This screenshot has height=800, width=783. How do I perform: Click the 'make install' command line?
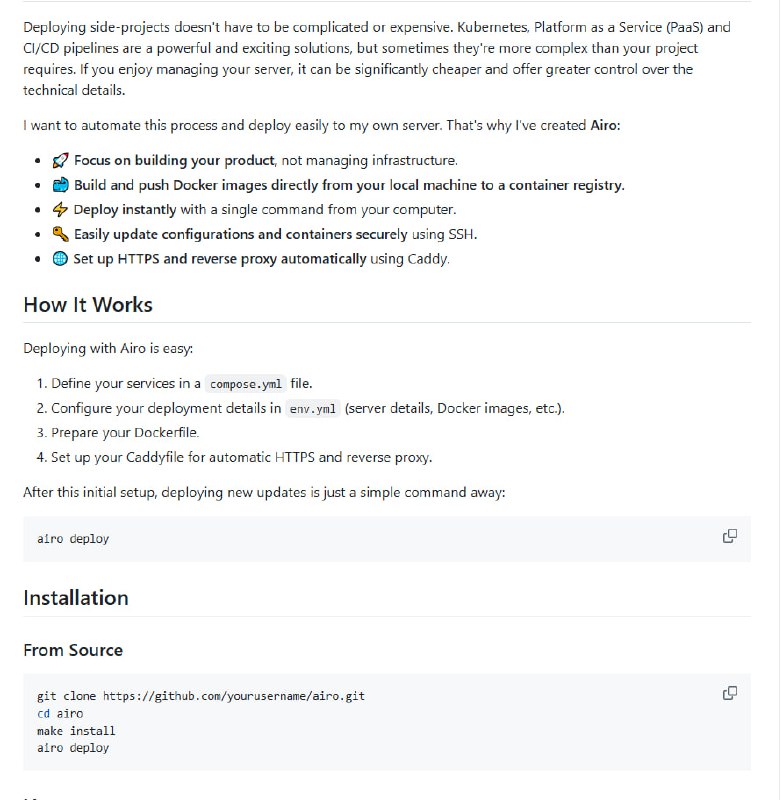pos(76,731)
